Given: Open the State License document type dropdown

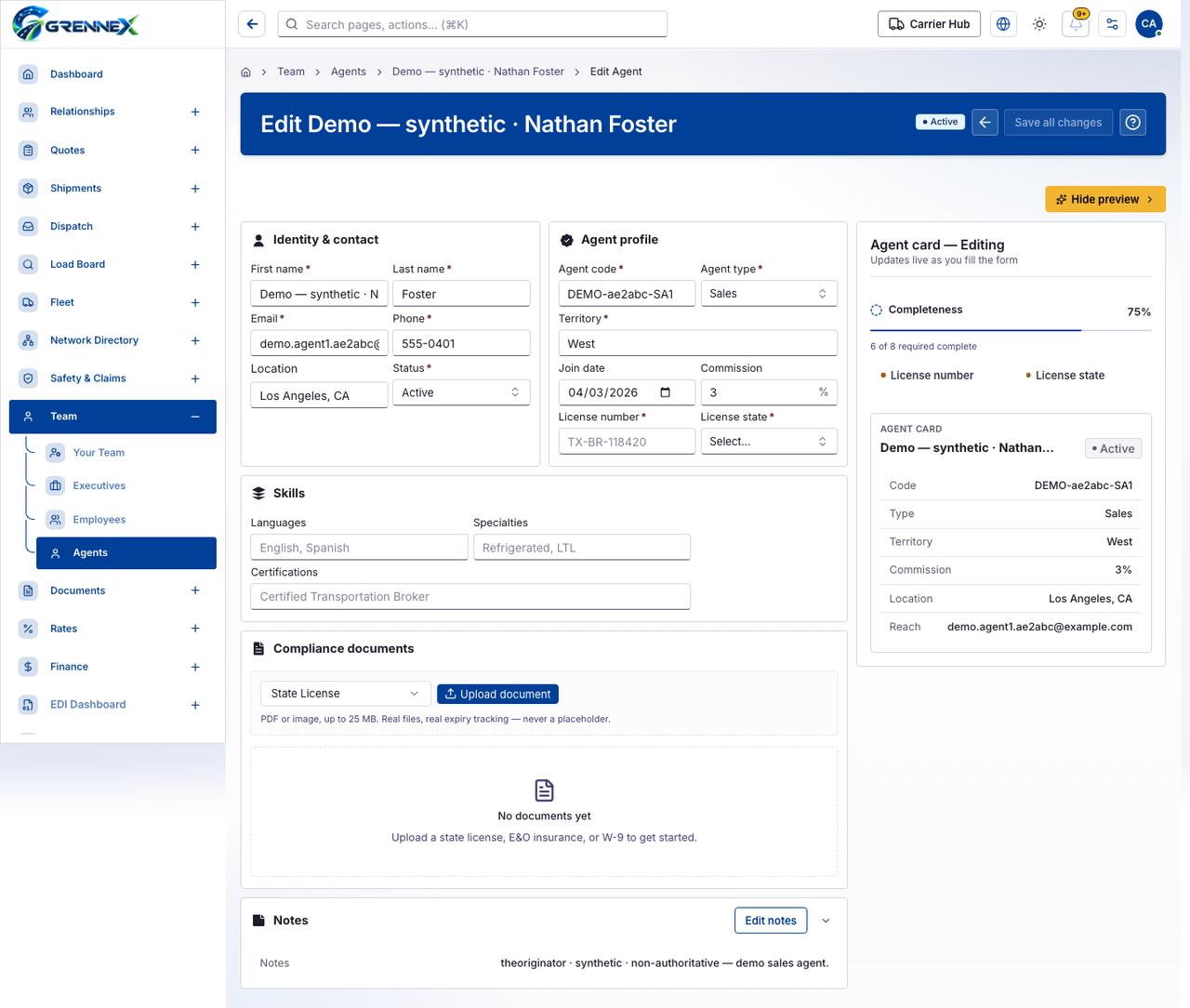Looking at the screenshot, I should click(x=345, y=694).
